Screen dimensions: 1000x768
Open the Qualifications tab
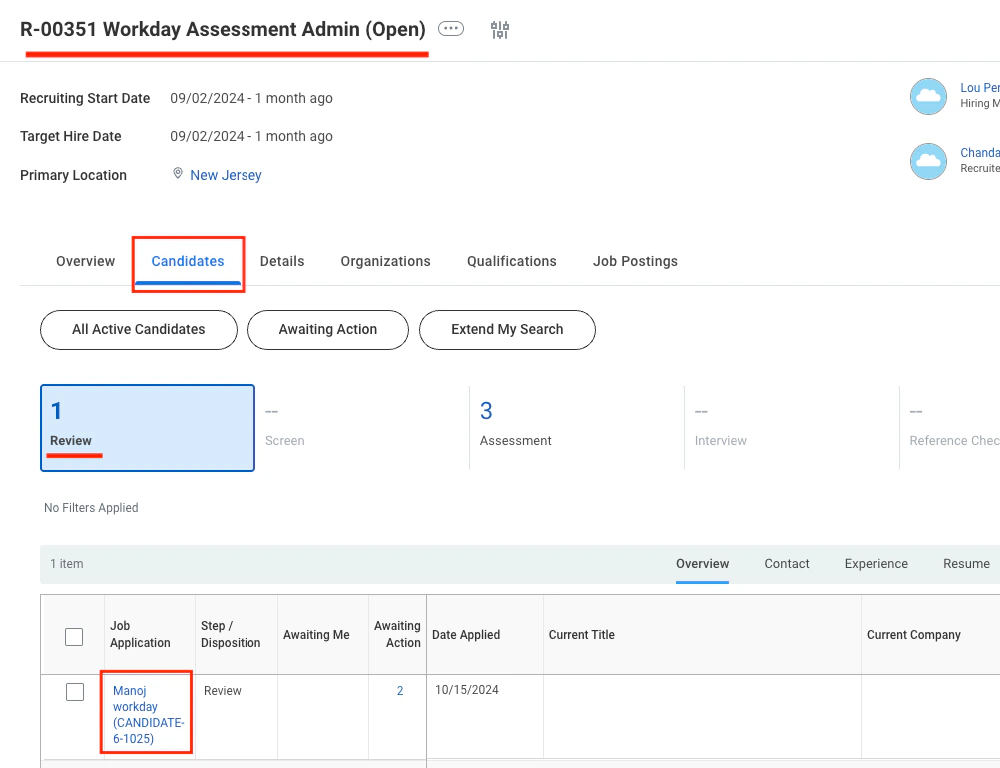click(x=511, y=262)
